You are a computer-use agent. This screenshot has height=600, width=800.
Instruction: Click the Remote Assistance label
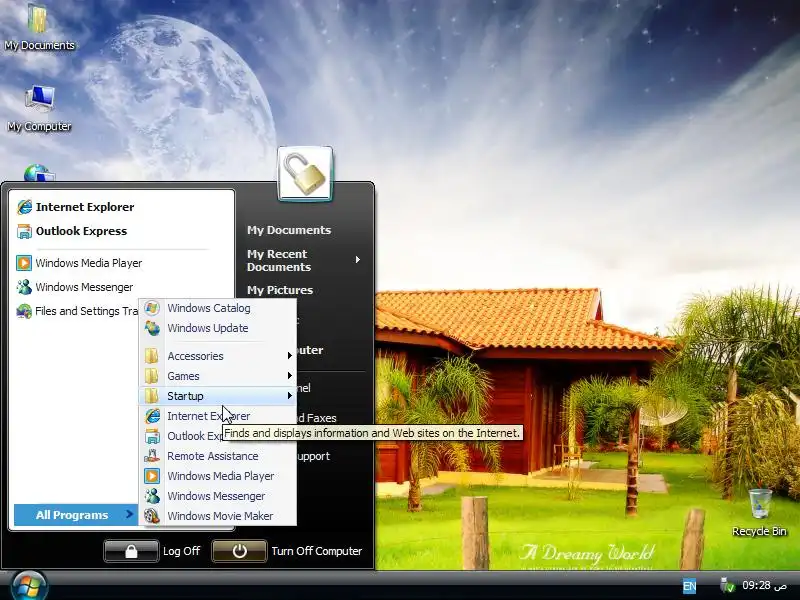213,456
